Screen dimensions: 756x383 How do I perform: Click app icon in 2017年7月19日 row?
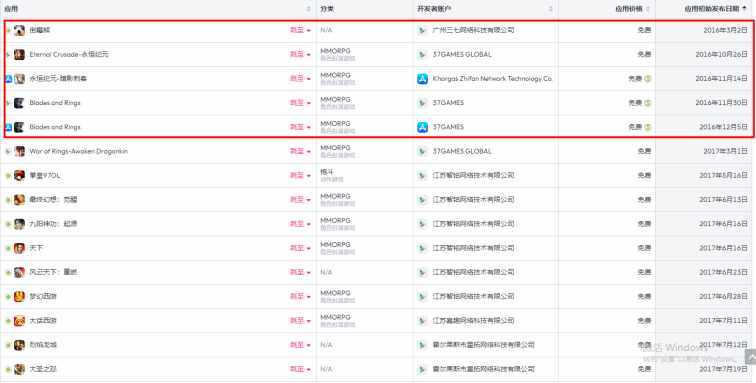(x=19, y=369)
